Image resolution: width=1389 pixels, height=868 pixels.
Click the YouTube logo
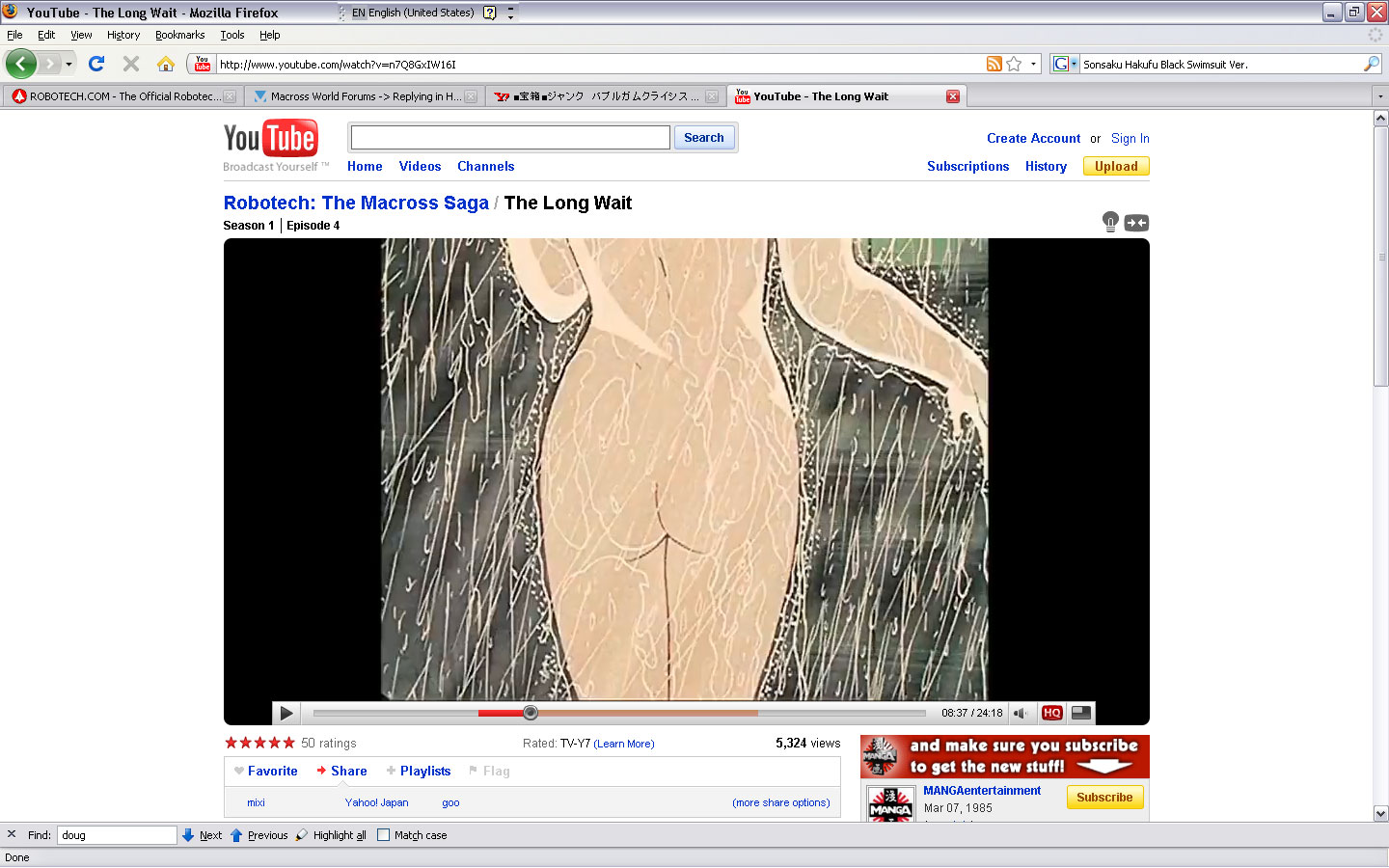[x=270, y=139]
